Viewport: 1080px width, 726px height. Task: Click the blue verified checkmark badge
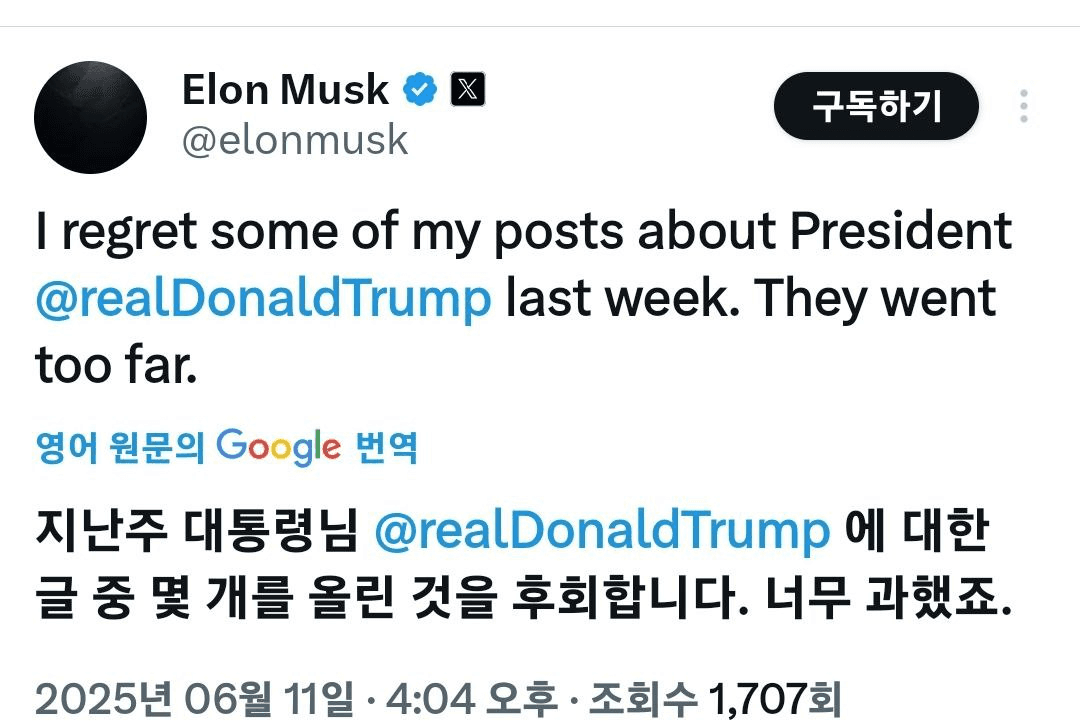[420, 91]
